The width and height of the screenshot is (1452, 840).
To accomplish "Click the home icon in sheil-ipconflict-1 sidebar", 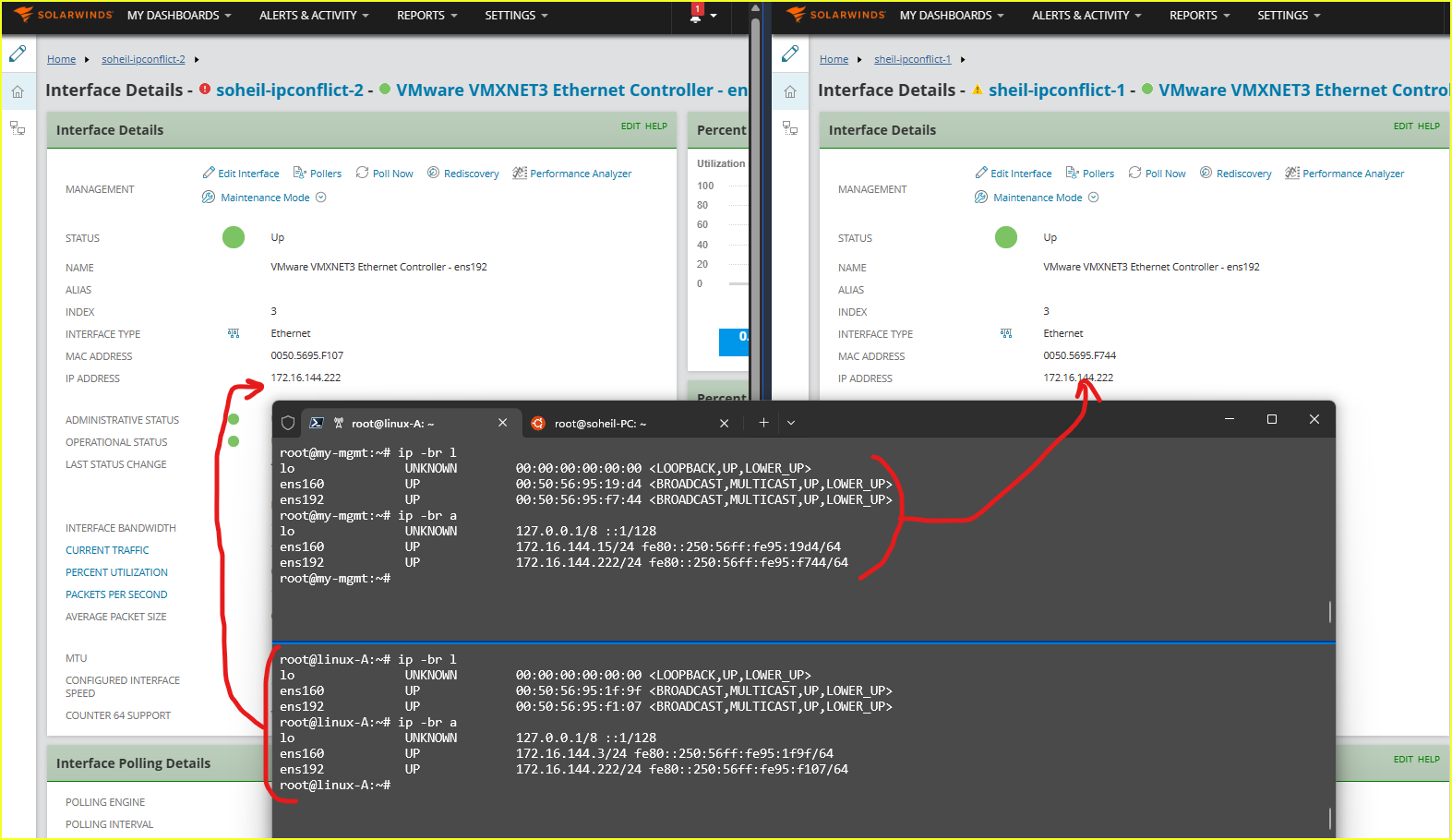I will click(x=790, y=91).
